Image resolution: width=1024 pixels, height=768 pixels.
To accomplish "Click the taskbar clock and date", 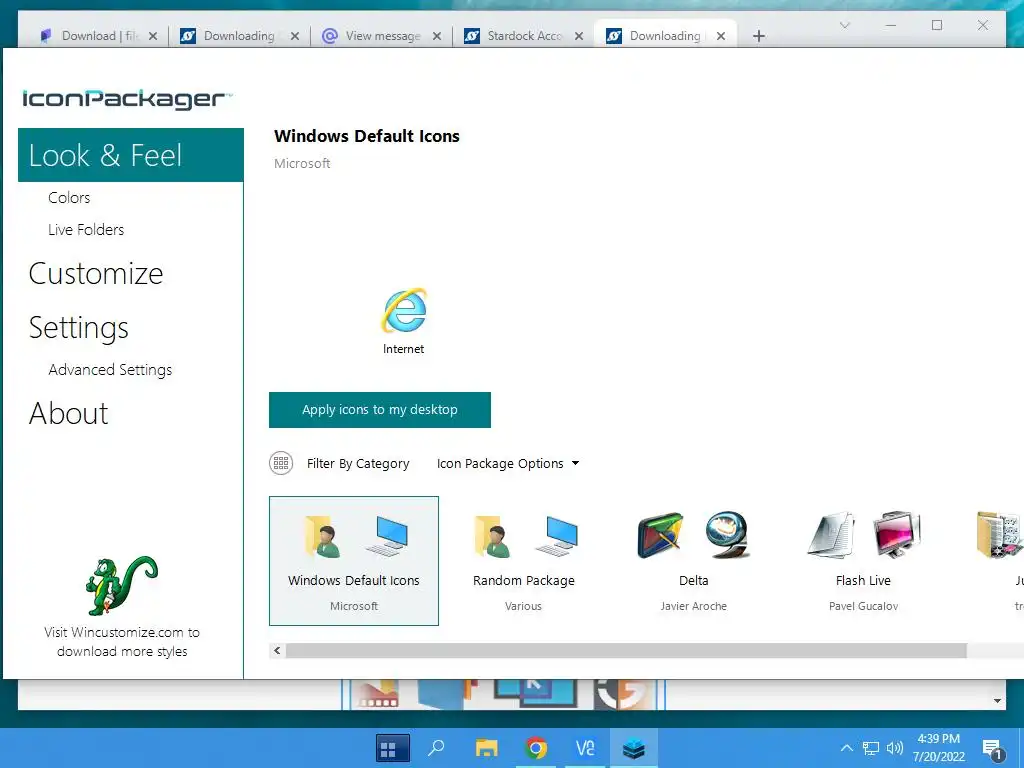I will coord(938,748).
